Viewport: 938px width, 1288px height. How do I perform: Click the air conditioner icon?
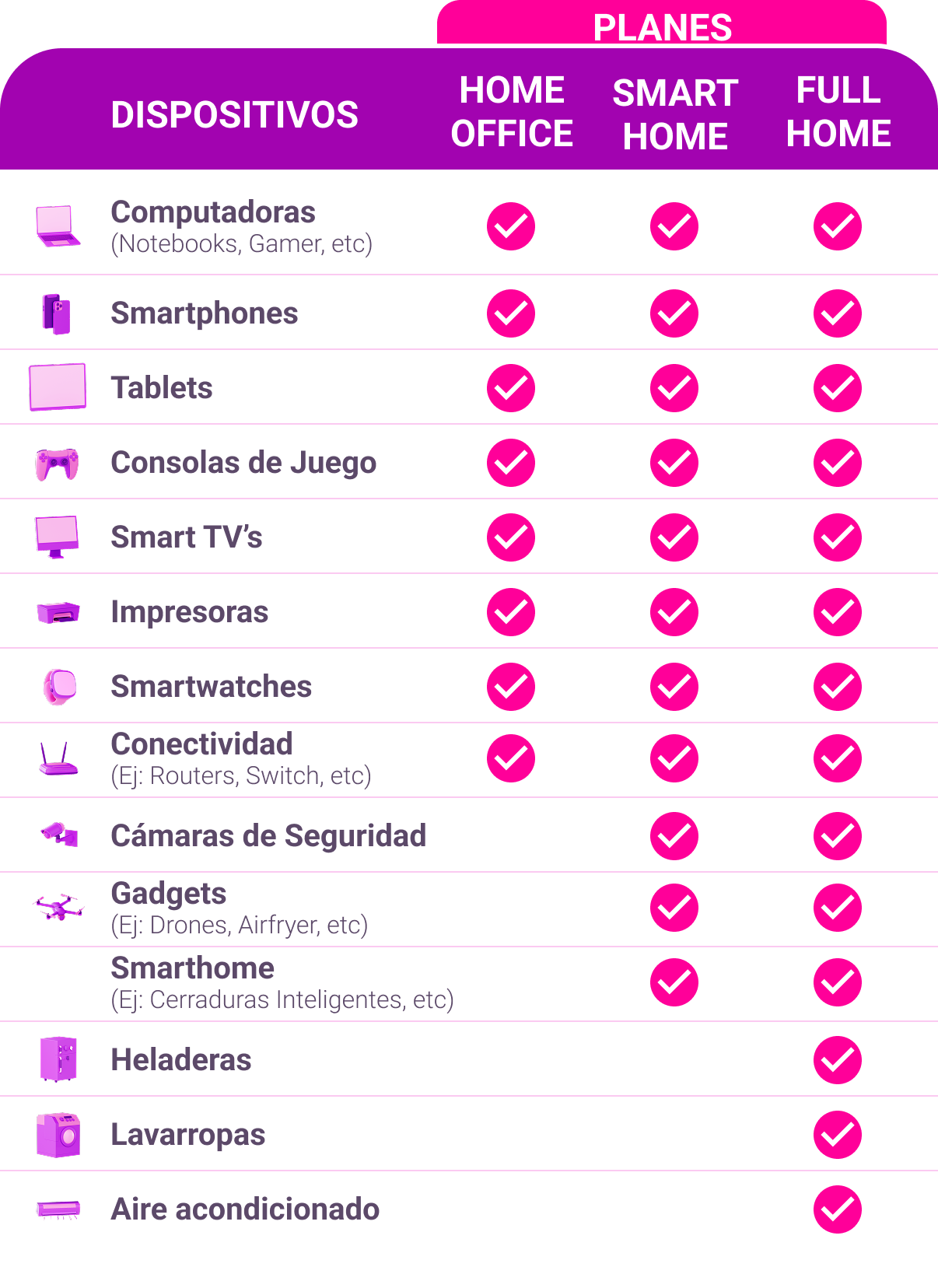tap(58, 1209)
